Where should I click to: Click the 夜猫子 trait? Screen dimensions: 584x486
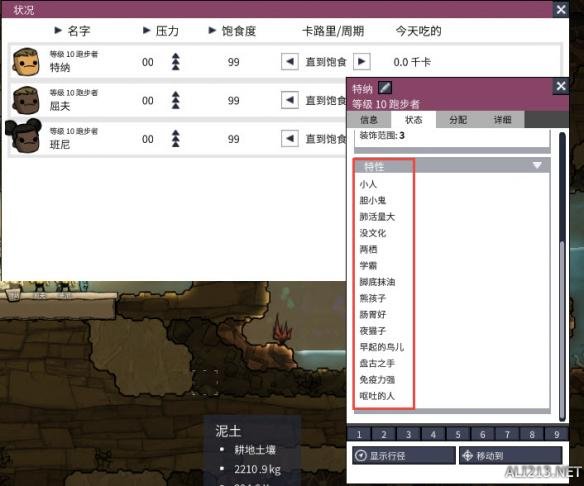tap(373, 331)
